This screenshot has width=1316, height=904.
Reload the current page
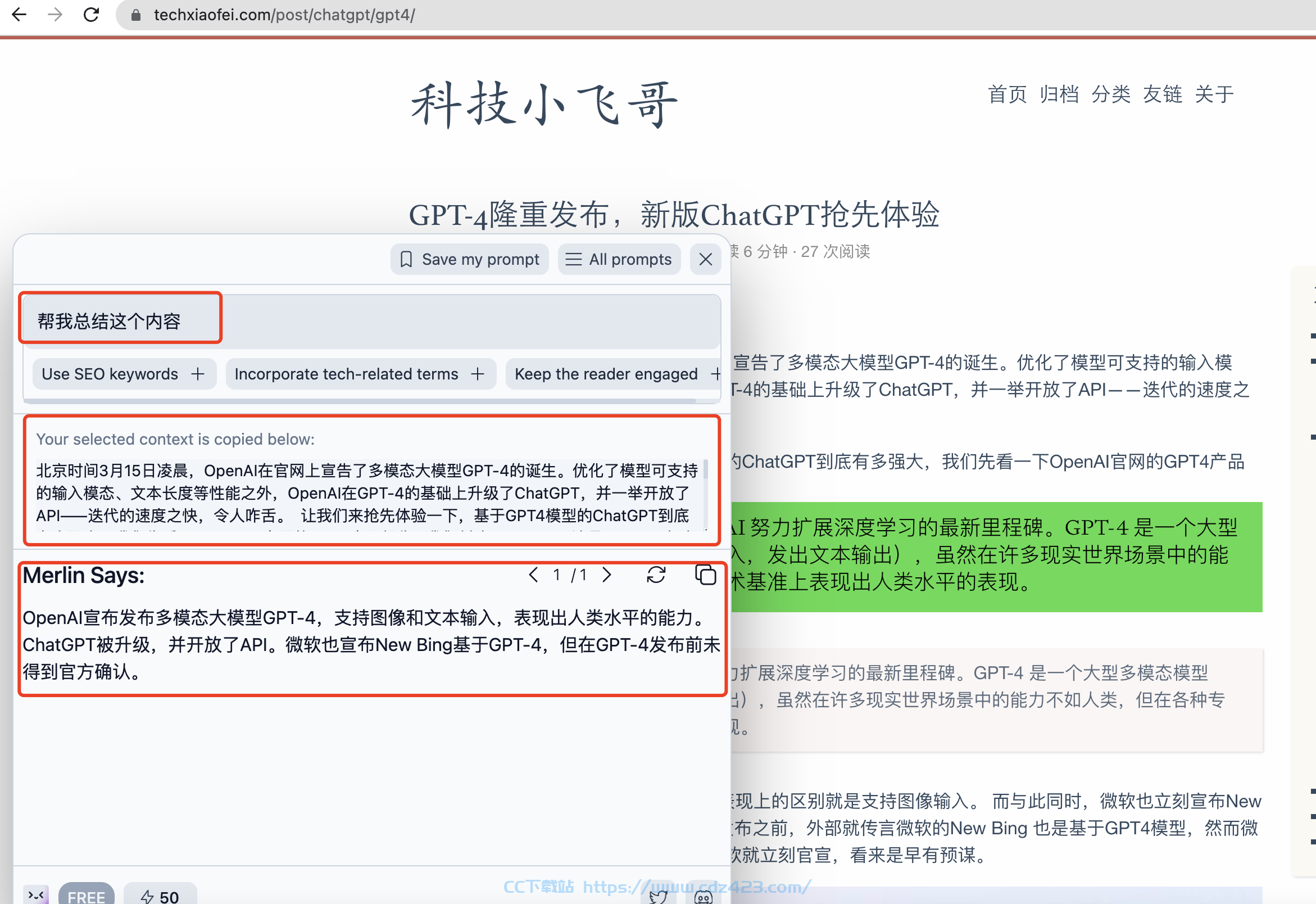[91, 15]
